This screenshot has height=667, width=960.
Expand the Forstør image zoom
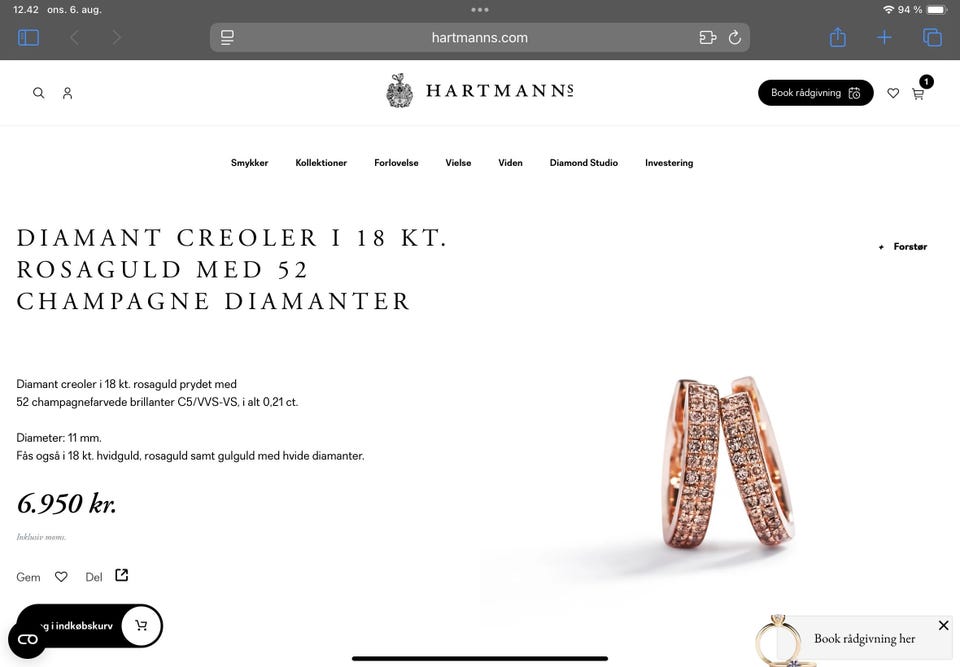click(x=903, y=247)
